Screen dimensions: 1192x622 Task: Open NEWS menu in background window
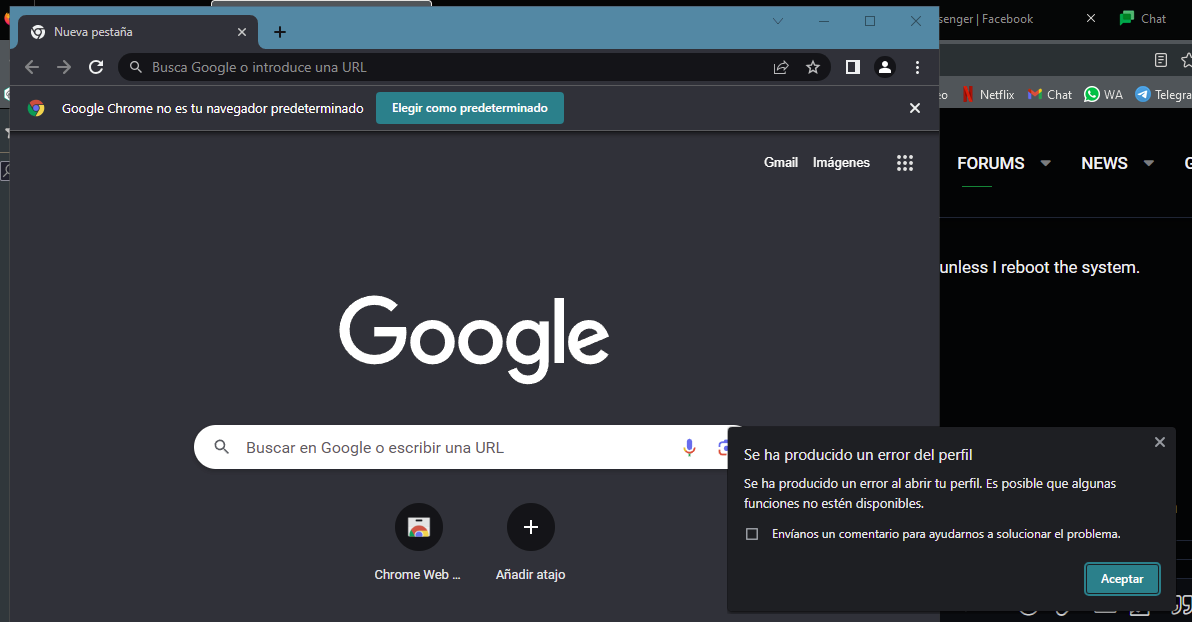1105,163
